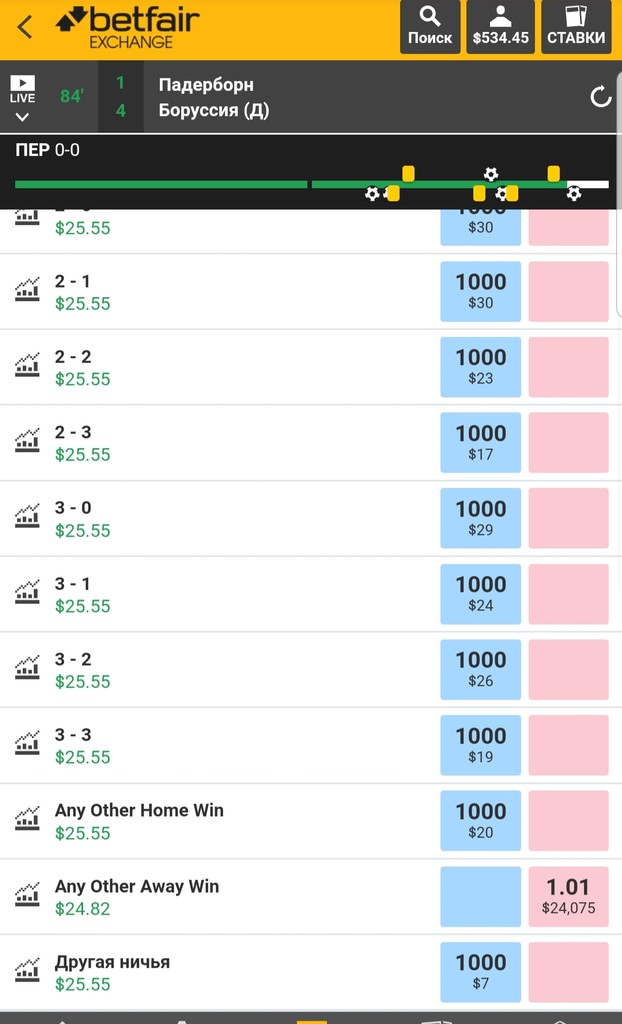
Task: Click the goal marker at timeline's far right
Action: (574, 193)
